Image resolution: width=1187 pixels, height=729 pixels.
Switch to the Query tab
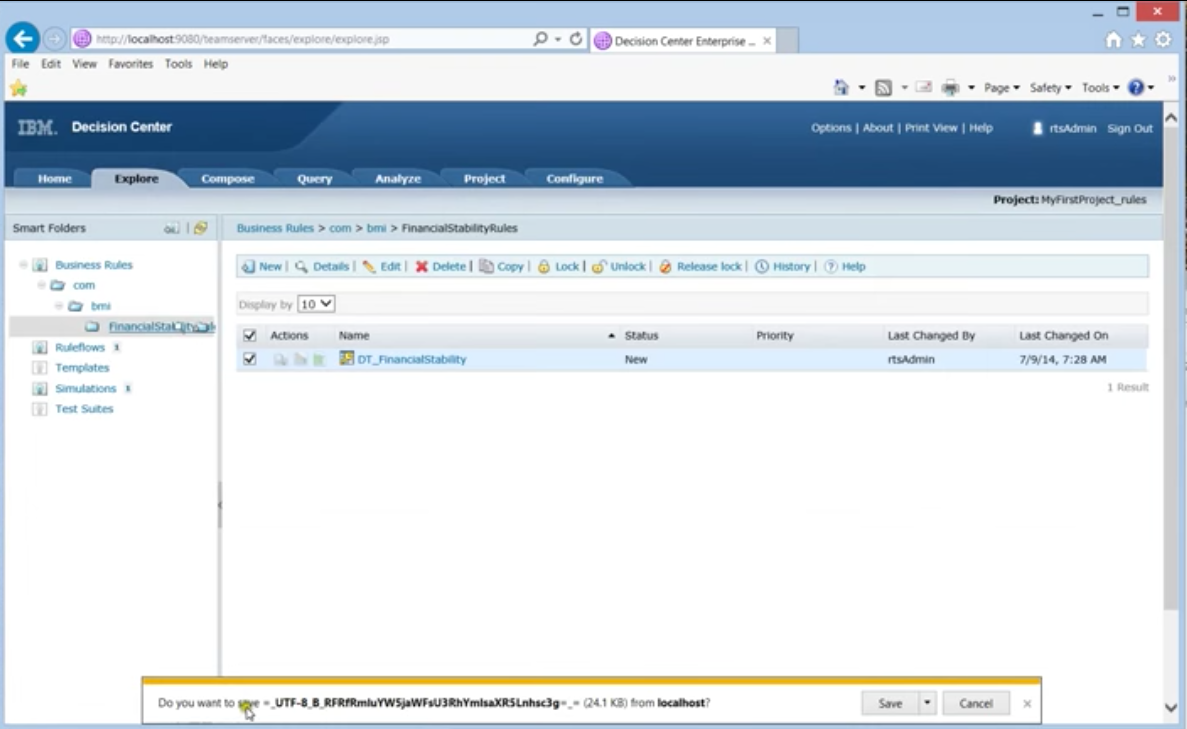[x=314, y=179]
